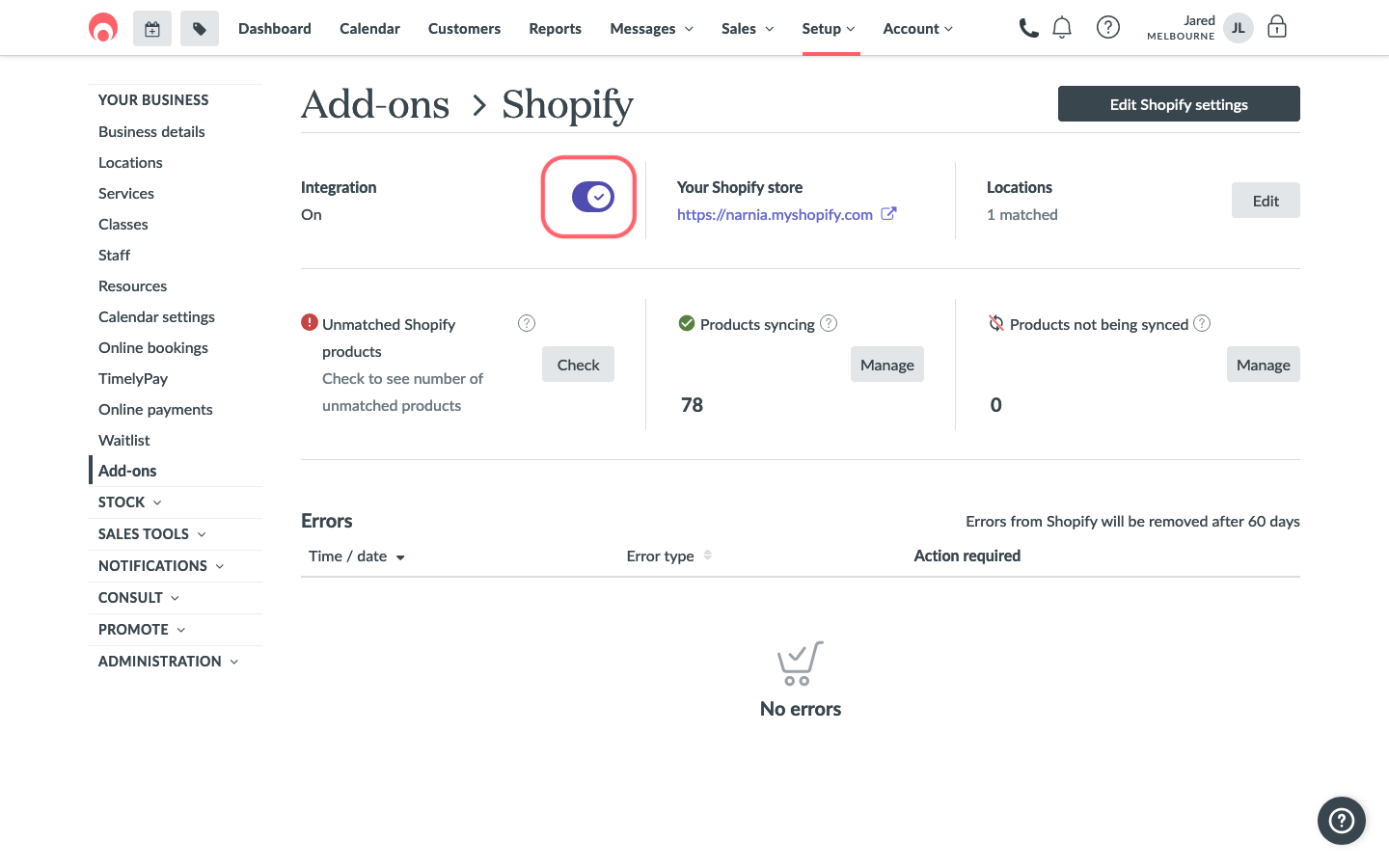Open the Customers tab
This screenshot has height=868, width=1389.
[x=464, y=29]
